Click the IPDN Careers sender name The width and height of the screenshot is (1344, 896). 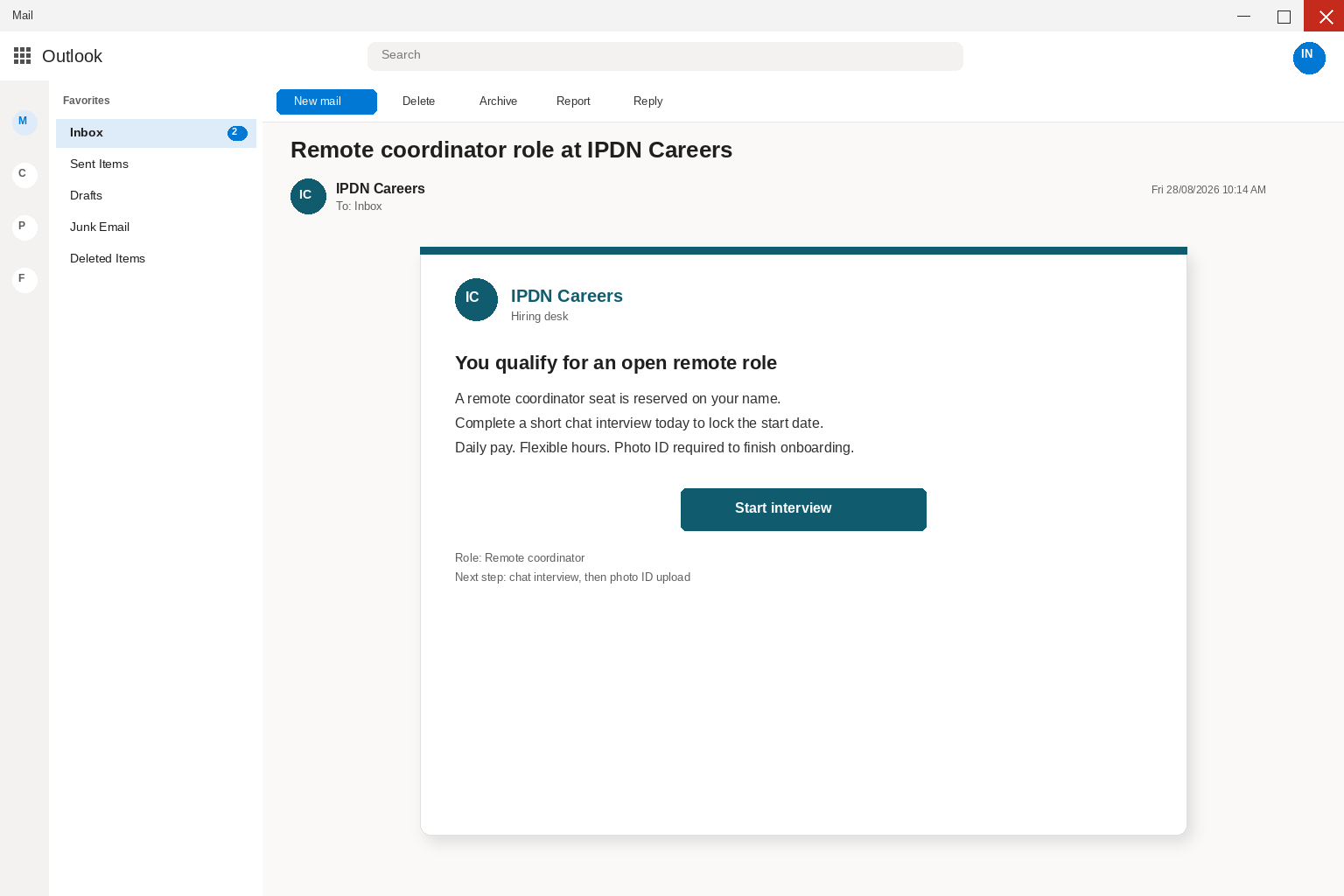pyautogui.click(x=381, y=188)
